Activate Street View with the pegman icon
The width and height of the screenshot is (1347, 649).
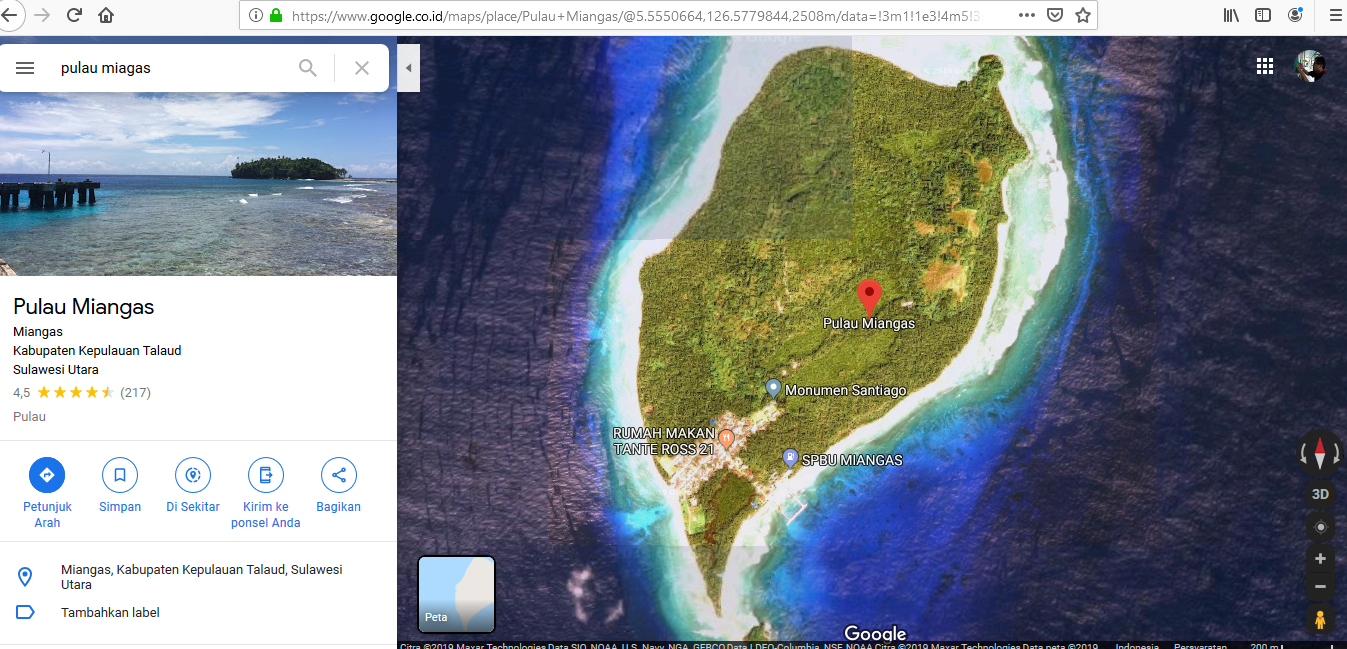1320,619
